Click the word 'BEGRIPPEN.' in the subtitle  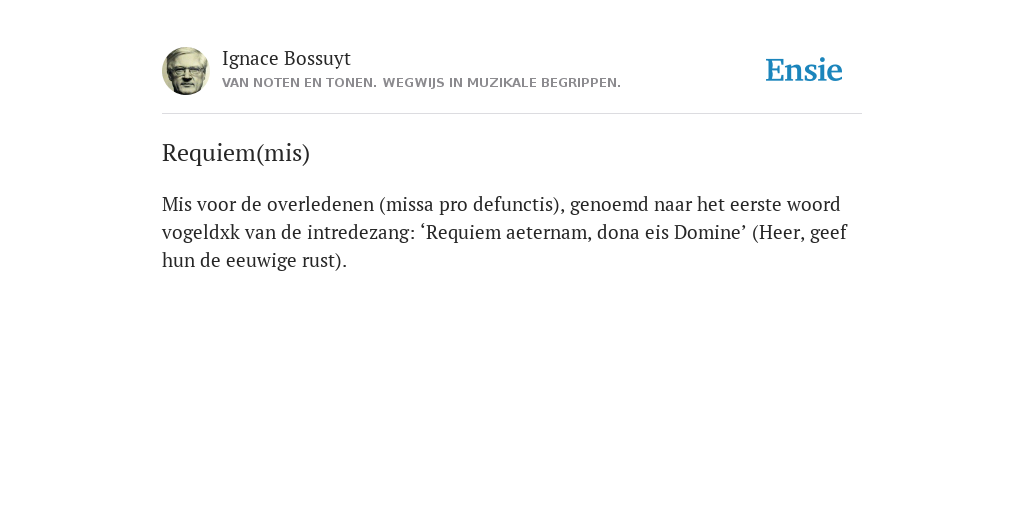[x=579, y=83]
